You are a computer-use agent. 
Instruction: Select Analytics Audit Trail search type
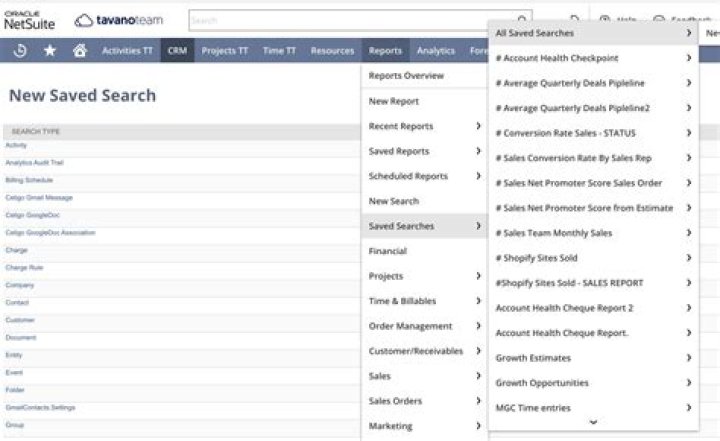coord(35,162)
